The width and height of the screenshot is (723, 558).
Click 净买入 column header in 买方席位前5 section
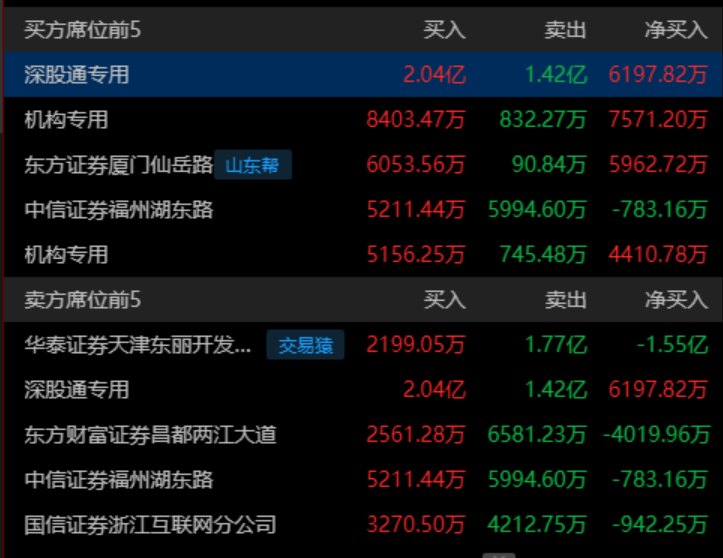point(676,30)
